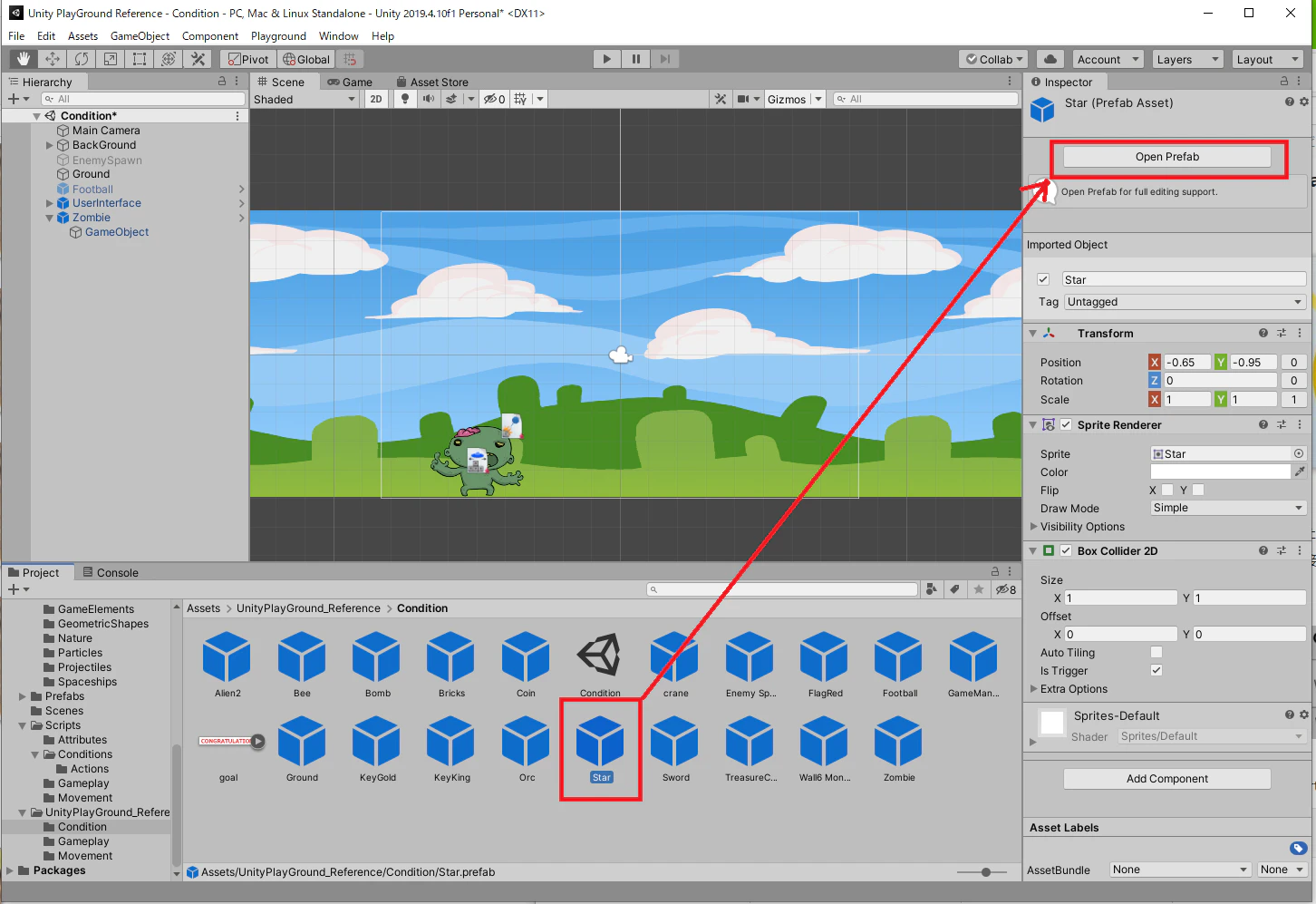Open Transform component help icon
Image resolution: width=1316 pixels, height=904 pixels.
1263,333
